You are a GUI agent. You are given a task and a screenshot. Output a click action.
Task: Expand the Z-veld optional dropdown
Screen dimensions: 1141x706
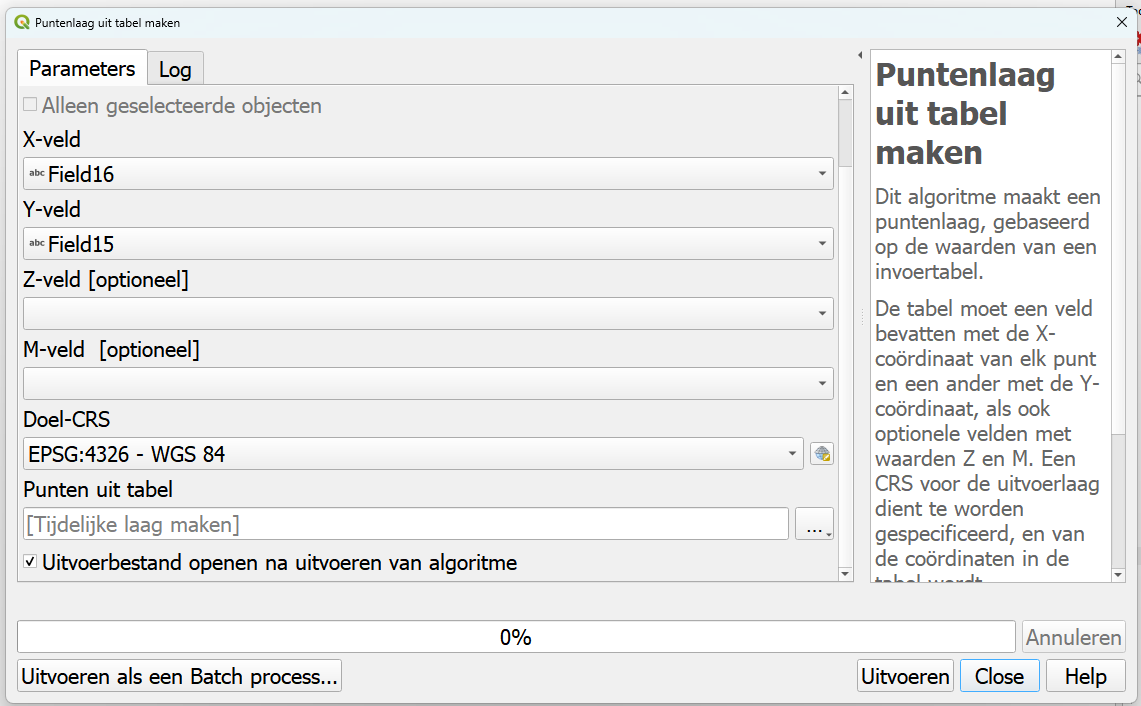click(428, 313)
